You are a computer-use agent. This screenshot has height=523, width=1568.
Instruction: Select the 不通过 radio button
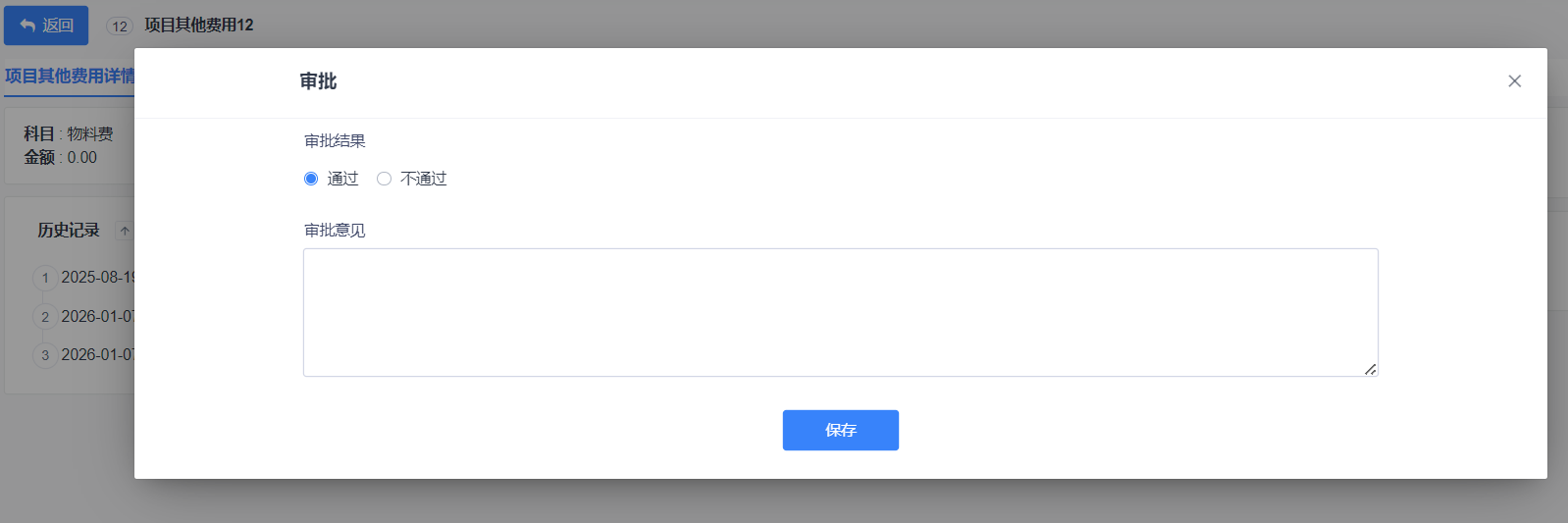384,179
